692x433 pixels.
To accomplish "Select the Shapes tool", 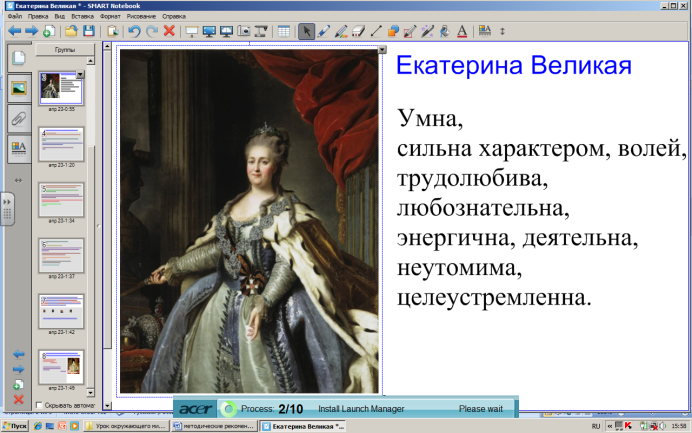I will tap(393, 31).
